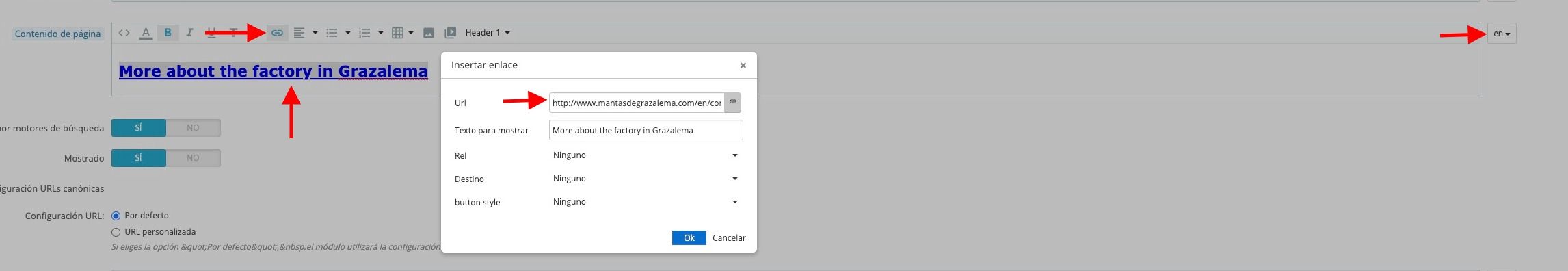Viewport: 1568px width, 271px height.
Task: Insert an image via toolbar icon
Action: click(x=429, y=33)
